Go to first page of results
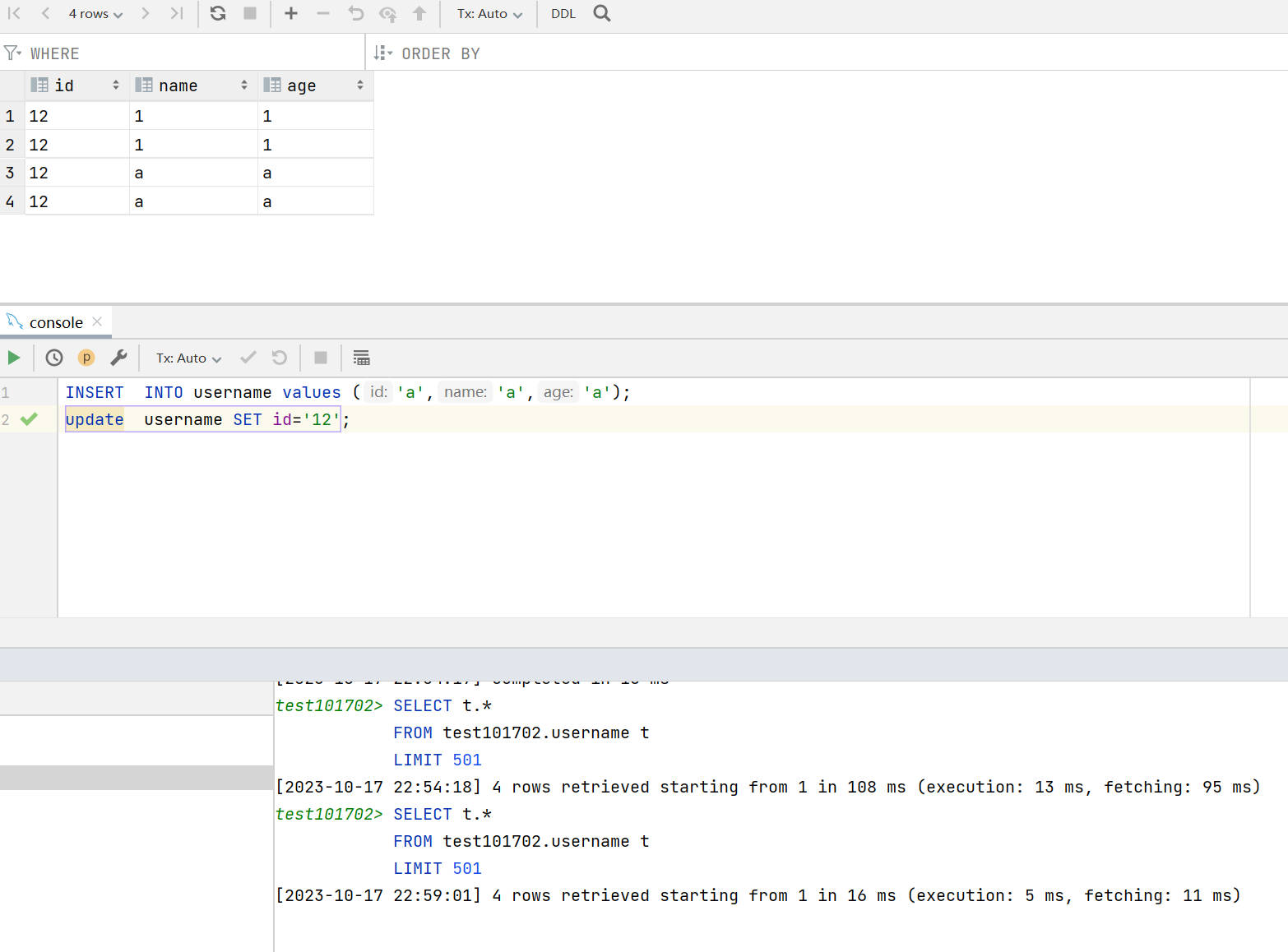 pyautogui.click(x=14, y=13)
